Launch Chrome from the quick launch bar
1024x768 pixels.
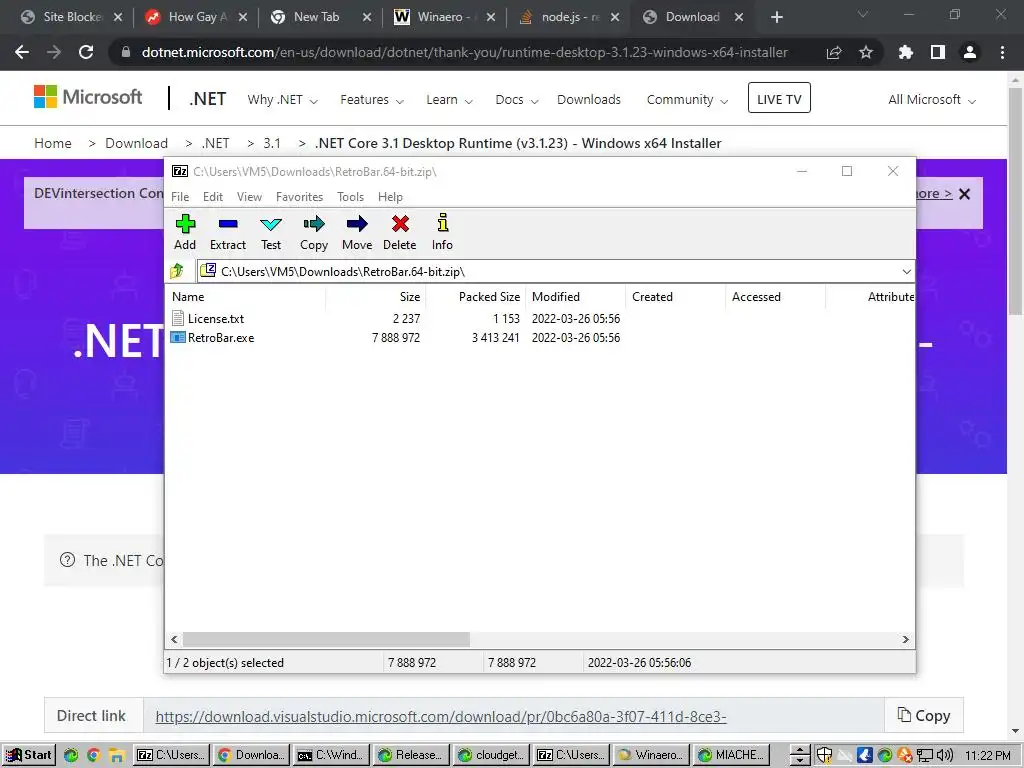pyautogui.click(x=93, y=756)
